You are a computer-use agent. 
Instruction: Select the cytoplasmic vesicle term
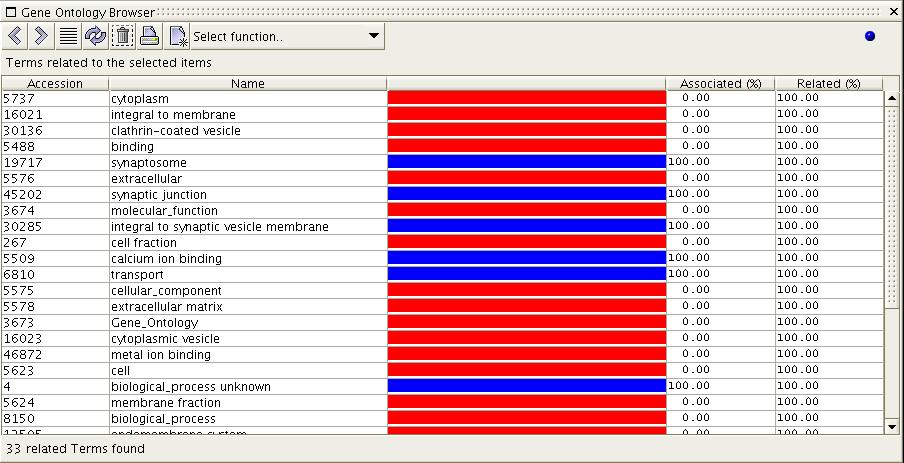pos(165,338)
